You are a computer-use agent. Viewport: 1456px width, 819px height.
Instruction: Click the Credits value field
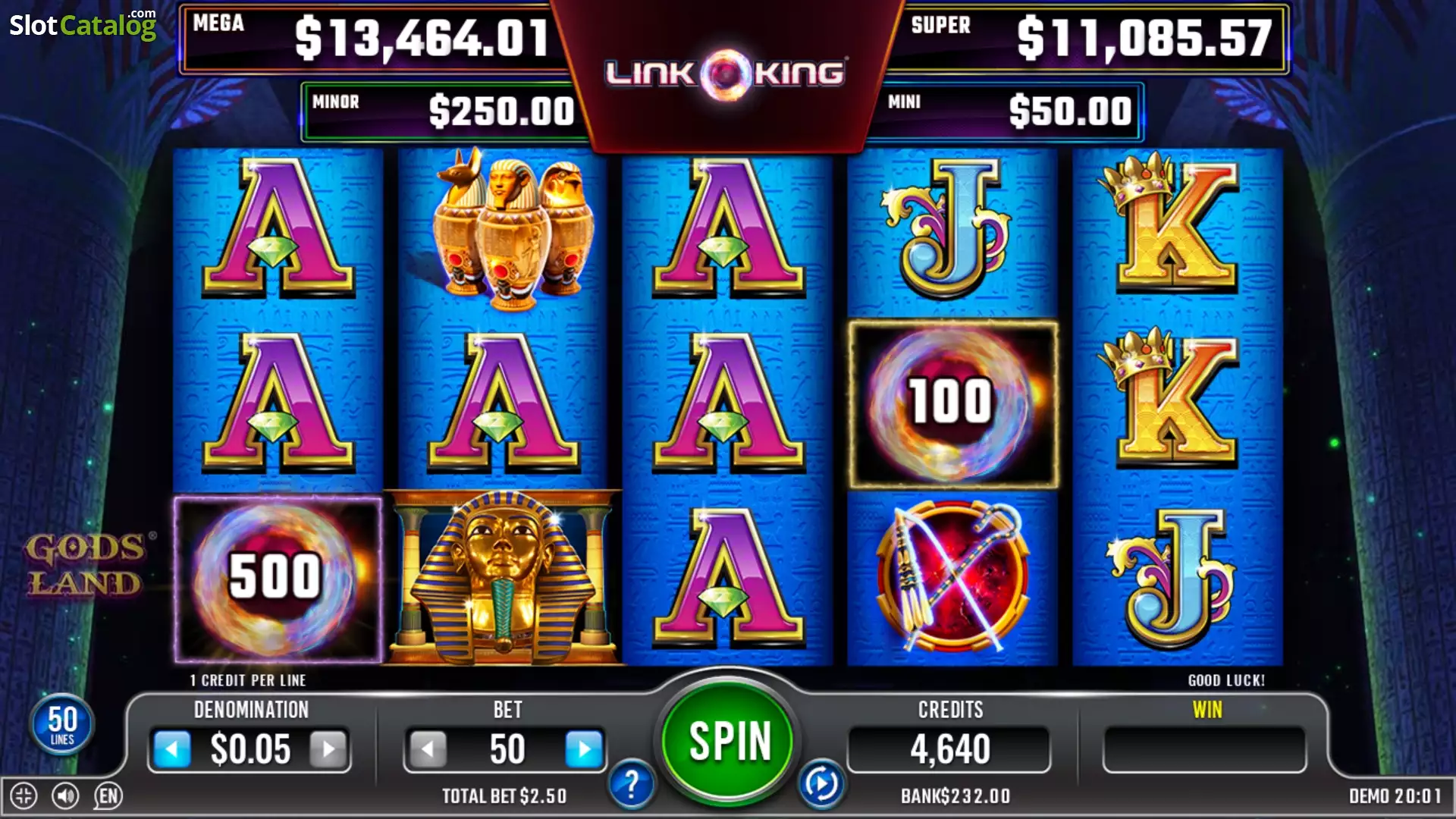[x=949, y=749]
